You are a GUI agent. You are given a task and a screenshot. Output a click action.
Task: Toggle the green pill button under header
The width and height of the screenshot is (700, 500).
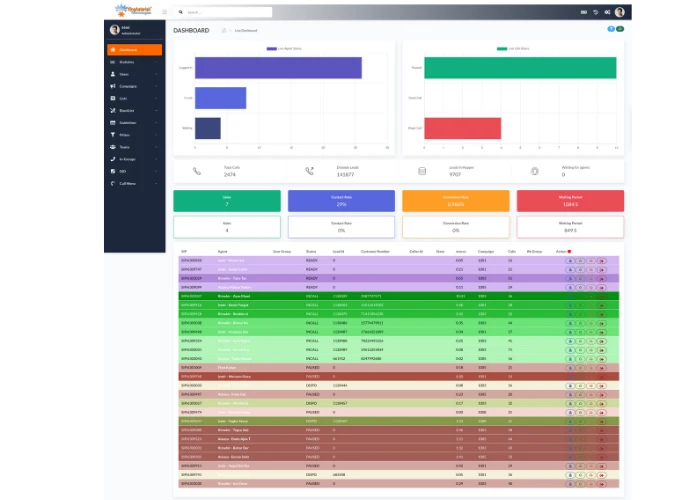pyautogui.click(x=620, y=29)
